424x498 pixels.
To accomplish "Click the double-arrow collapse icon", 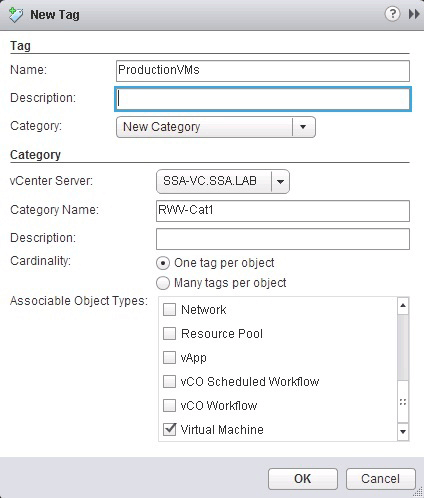I will click(x=414, y=14).
